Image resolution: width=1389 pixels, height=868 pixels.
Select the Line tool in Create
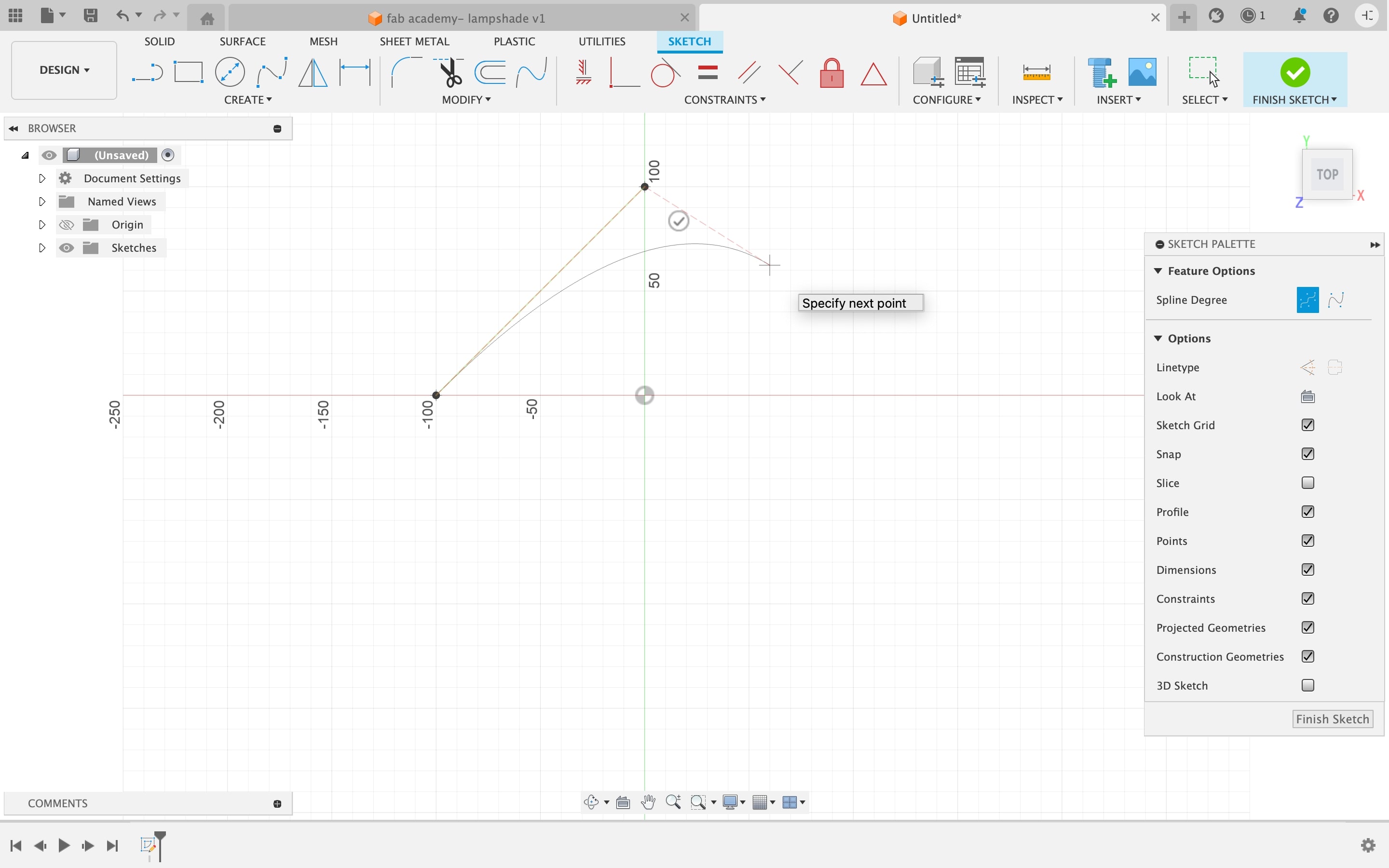click(x=147, y=73)
